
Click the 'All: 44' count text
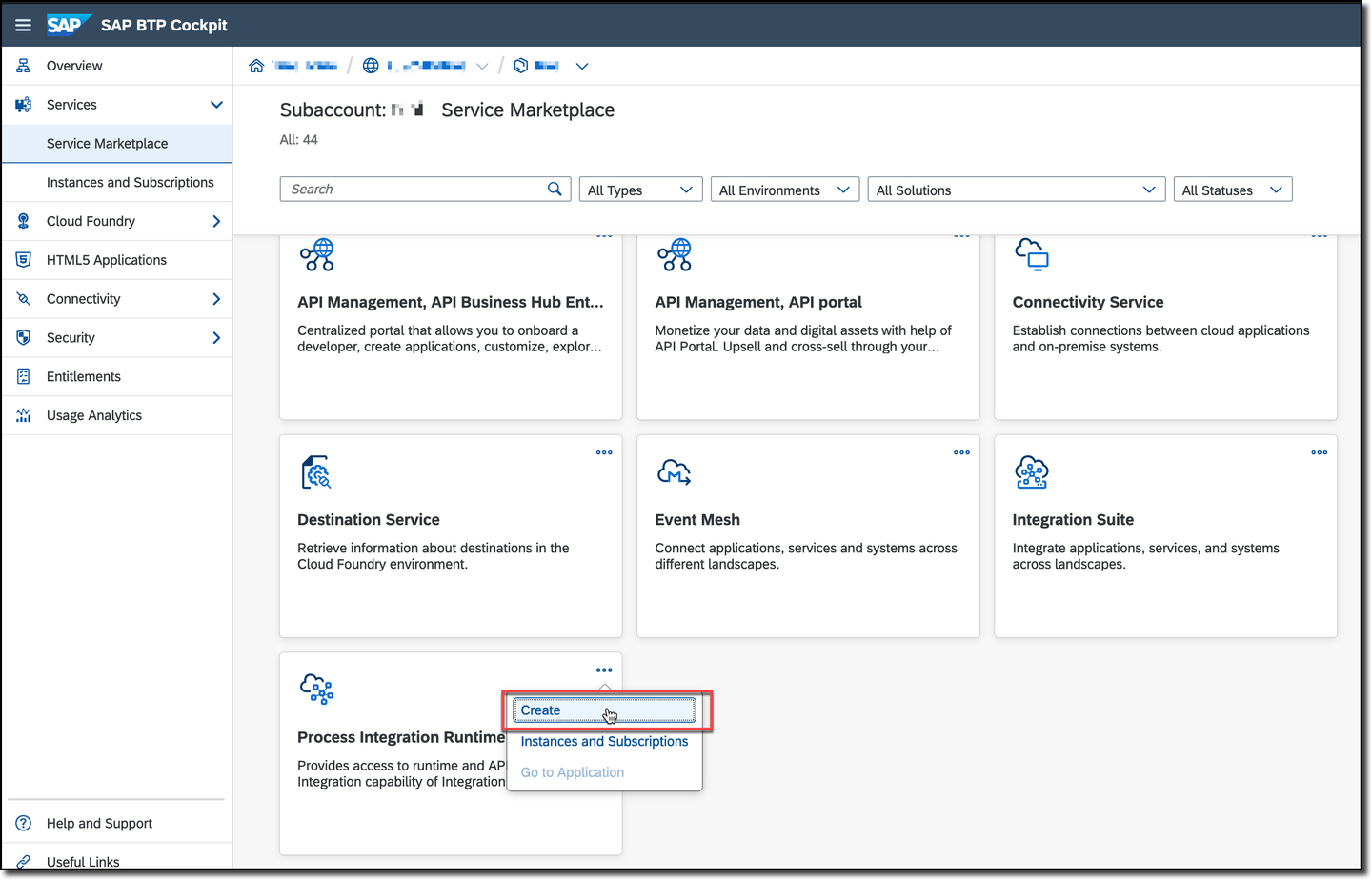click(299, 140)
